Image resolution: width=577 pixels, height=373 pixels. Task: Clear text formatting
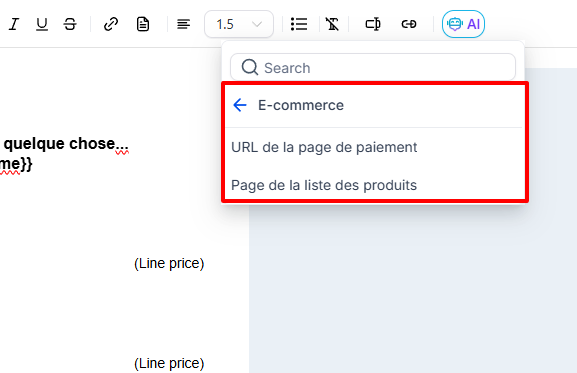pos(332,24)
